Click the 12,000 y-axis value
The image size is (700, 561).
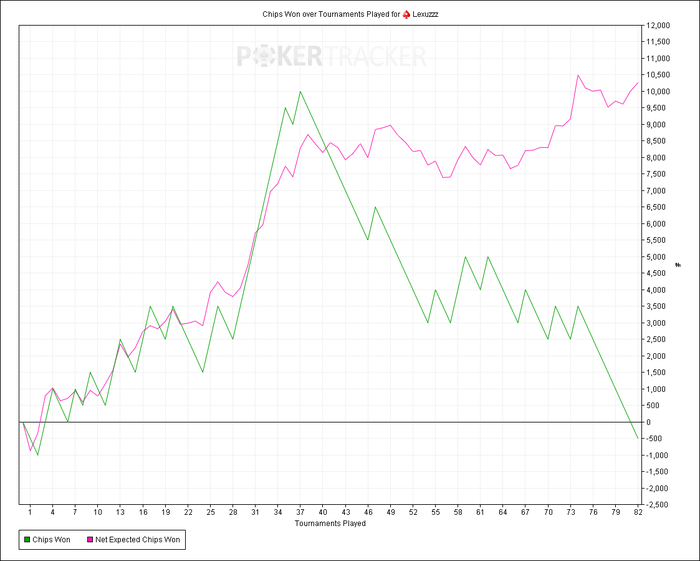pos(658,25)
